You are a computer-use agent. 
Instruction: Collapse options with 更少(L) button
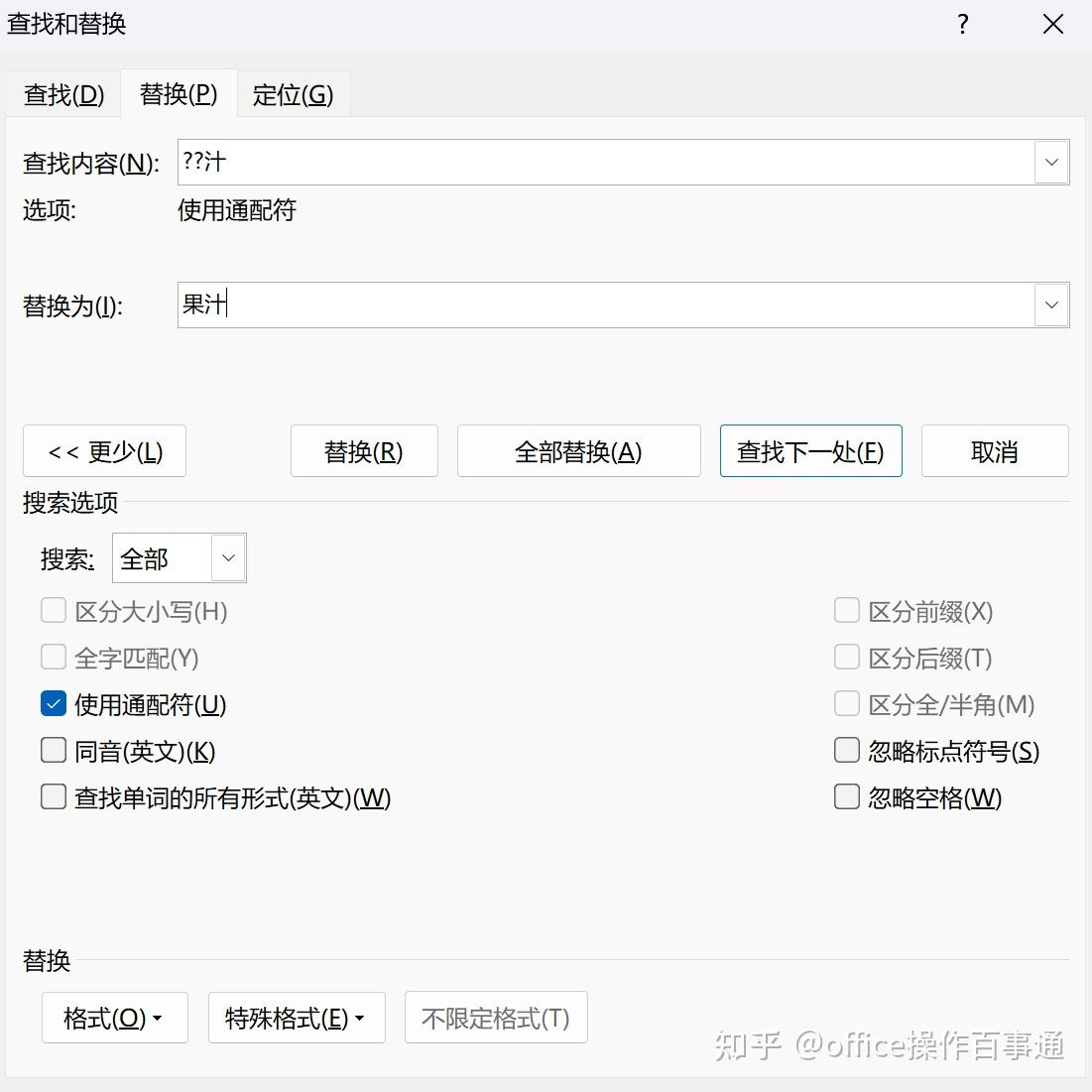[x=104, y=452]
